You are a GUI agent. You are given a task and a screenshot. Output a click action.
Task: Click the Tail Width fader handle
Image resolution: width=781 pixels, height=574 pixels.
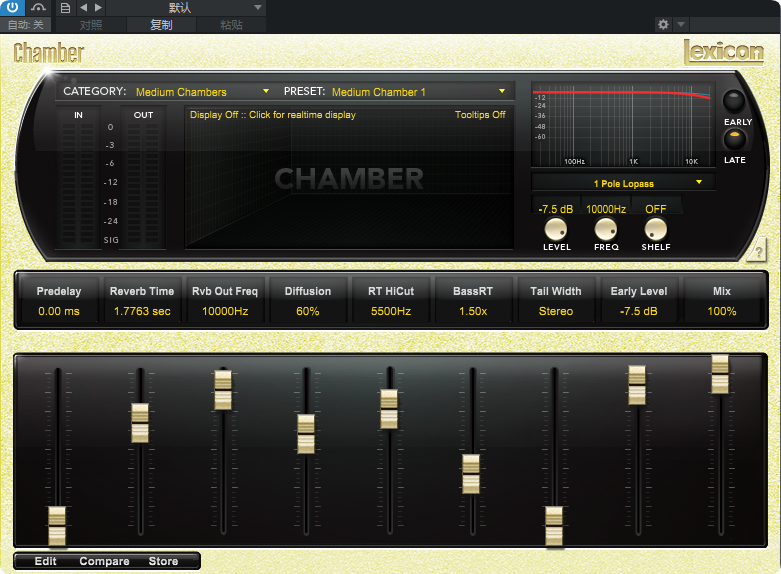coord(554,526)
